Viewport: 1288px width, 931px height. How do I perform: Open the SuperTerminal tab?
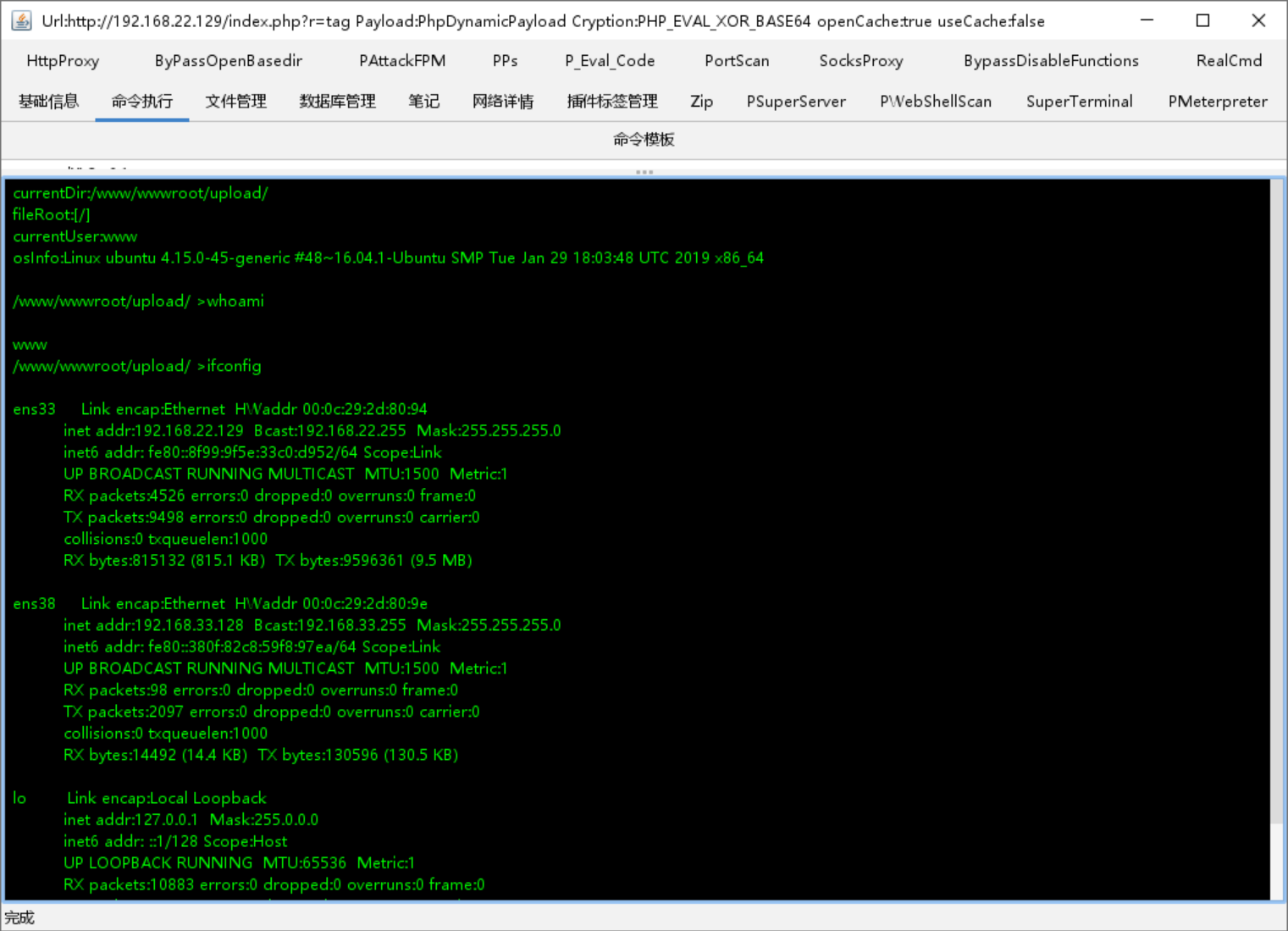[1079, 102]
